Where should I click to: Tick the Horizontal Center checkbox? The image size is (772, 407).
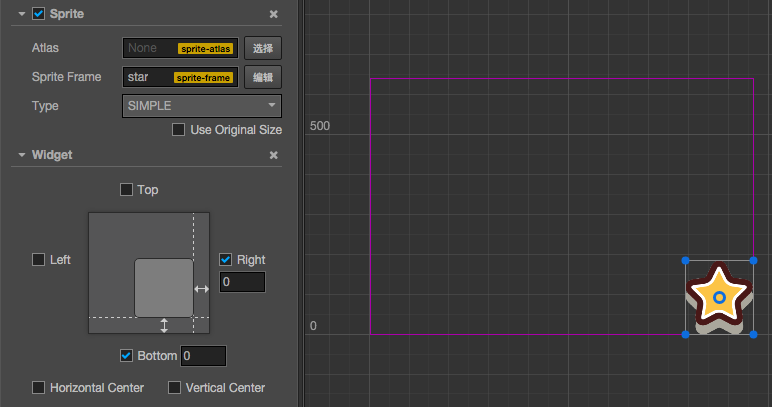[39, 387]
